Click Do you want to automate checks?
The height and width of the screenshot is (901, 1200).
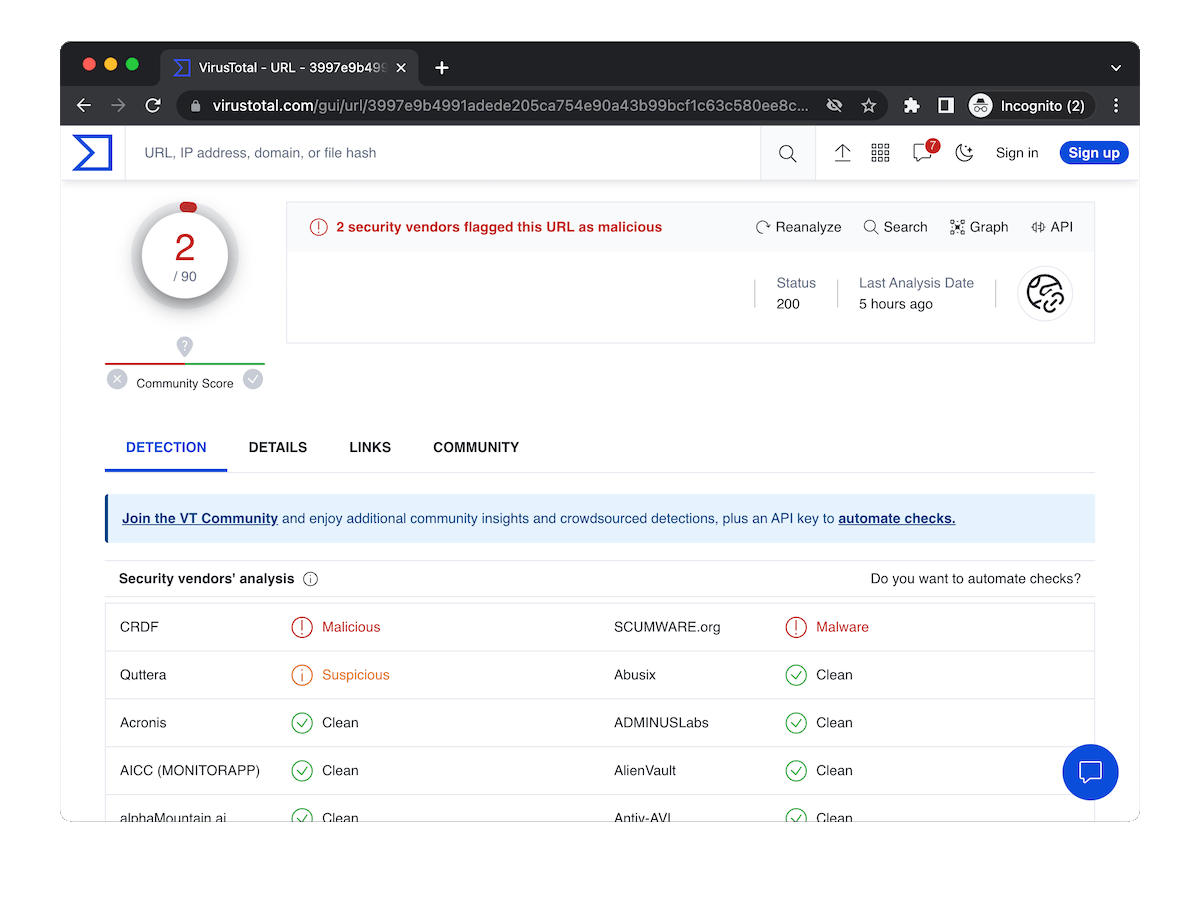[976, 579]
